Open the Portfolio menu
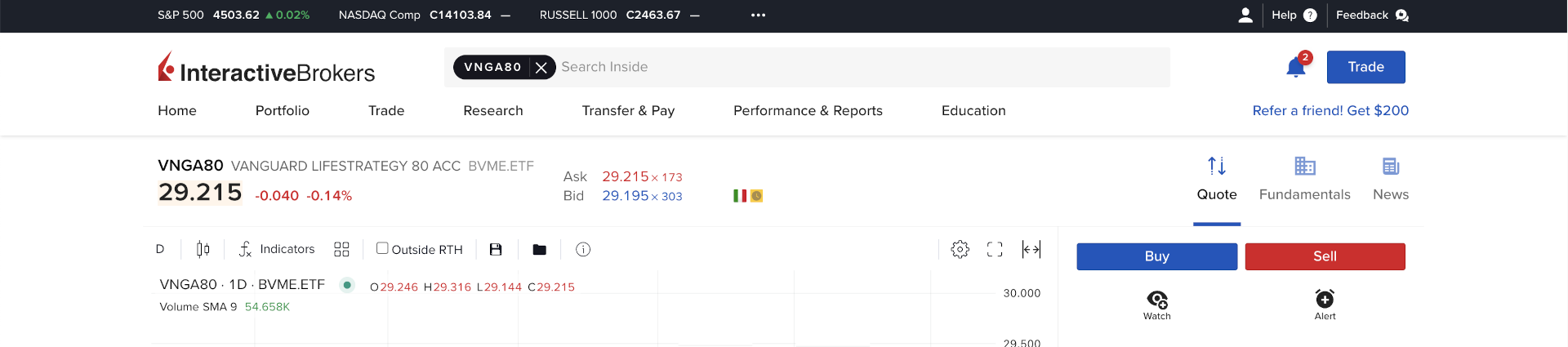Screen dimensions: 1568x347 click(x=283, y=110)
